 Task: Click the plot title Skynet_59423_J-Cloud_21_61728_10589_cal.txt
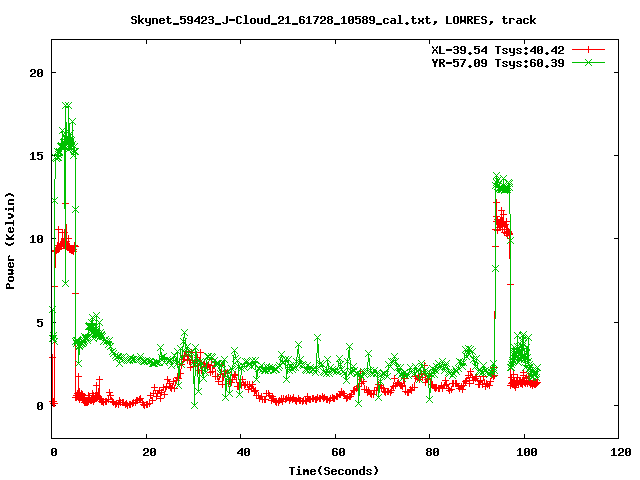(x=280, y=20)
